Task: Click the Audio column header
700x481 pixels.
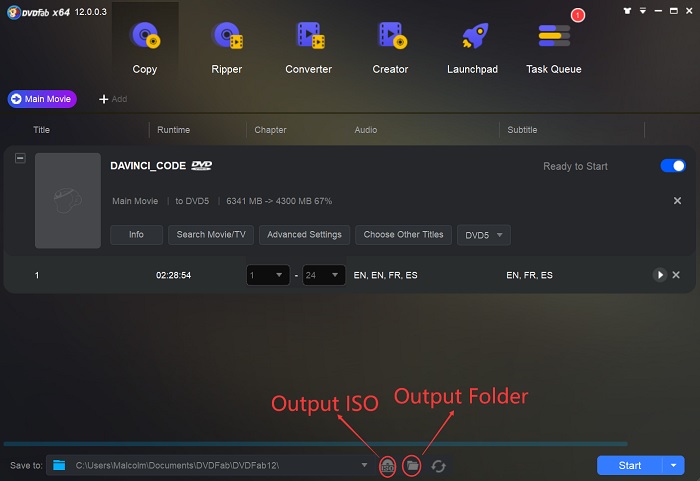Action: coord(366,130)
